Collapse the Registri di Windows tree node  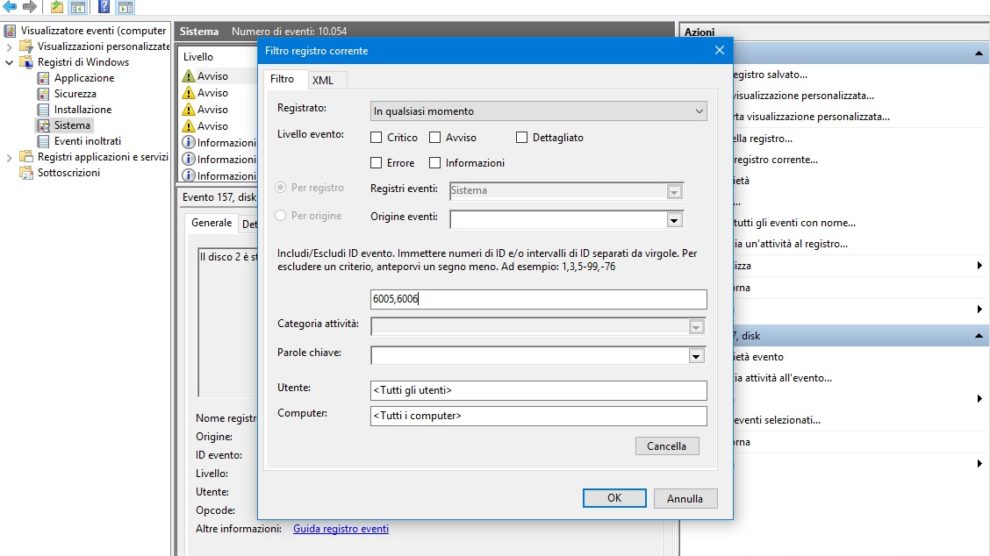[10, 62]
